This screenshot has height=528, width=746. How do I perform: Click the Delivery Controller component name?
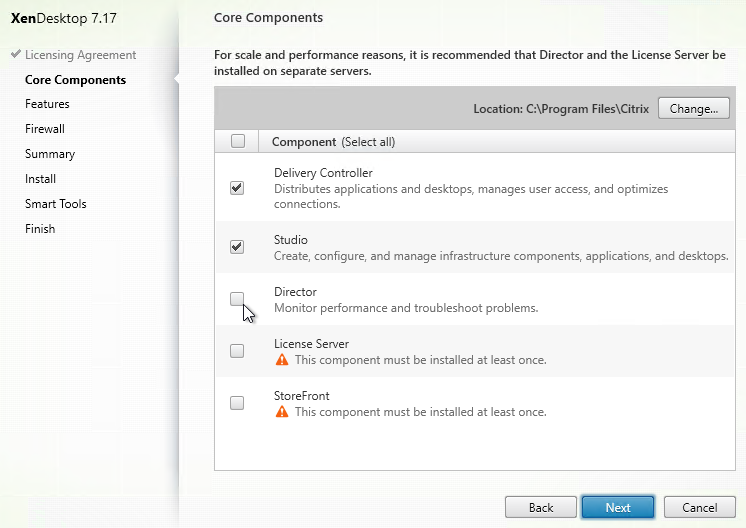(x=323, y=173)
